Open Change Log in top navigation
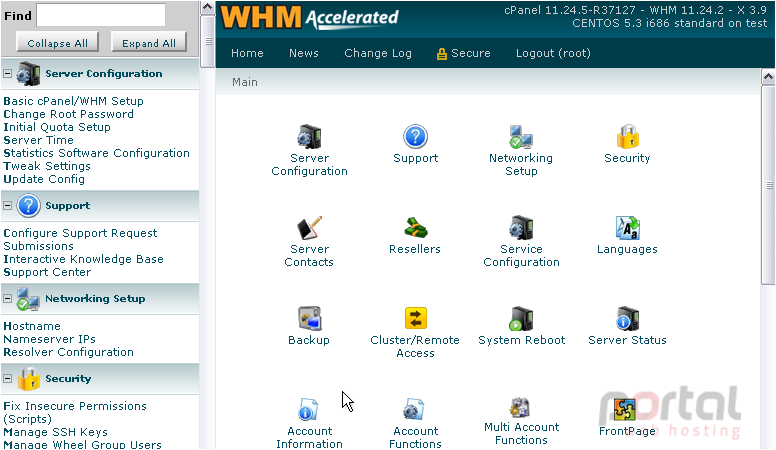 pyautogui.click(x=378, y=53)
